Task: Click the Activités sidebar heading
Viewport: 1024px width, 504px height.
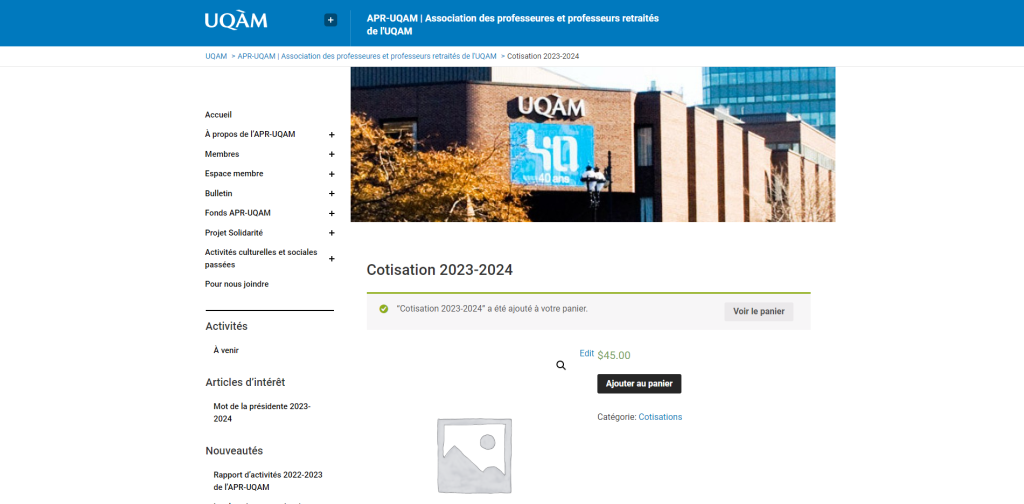Action: [227, 326]
